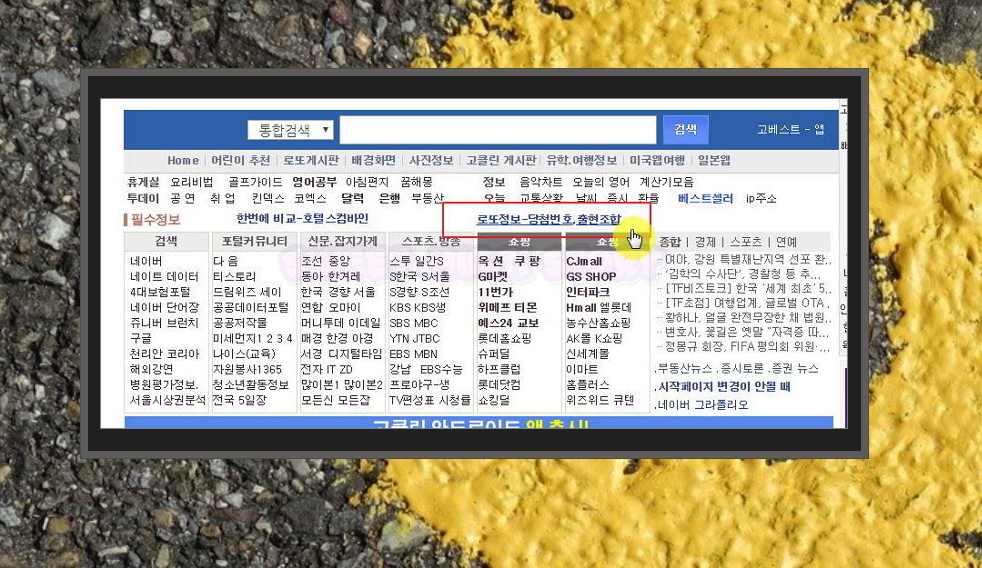Screen dimensions: 982x568
Task: Go to the Home menu item
Action: coord(183,160)
